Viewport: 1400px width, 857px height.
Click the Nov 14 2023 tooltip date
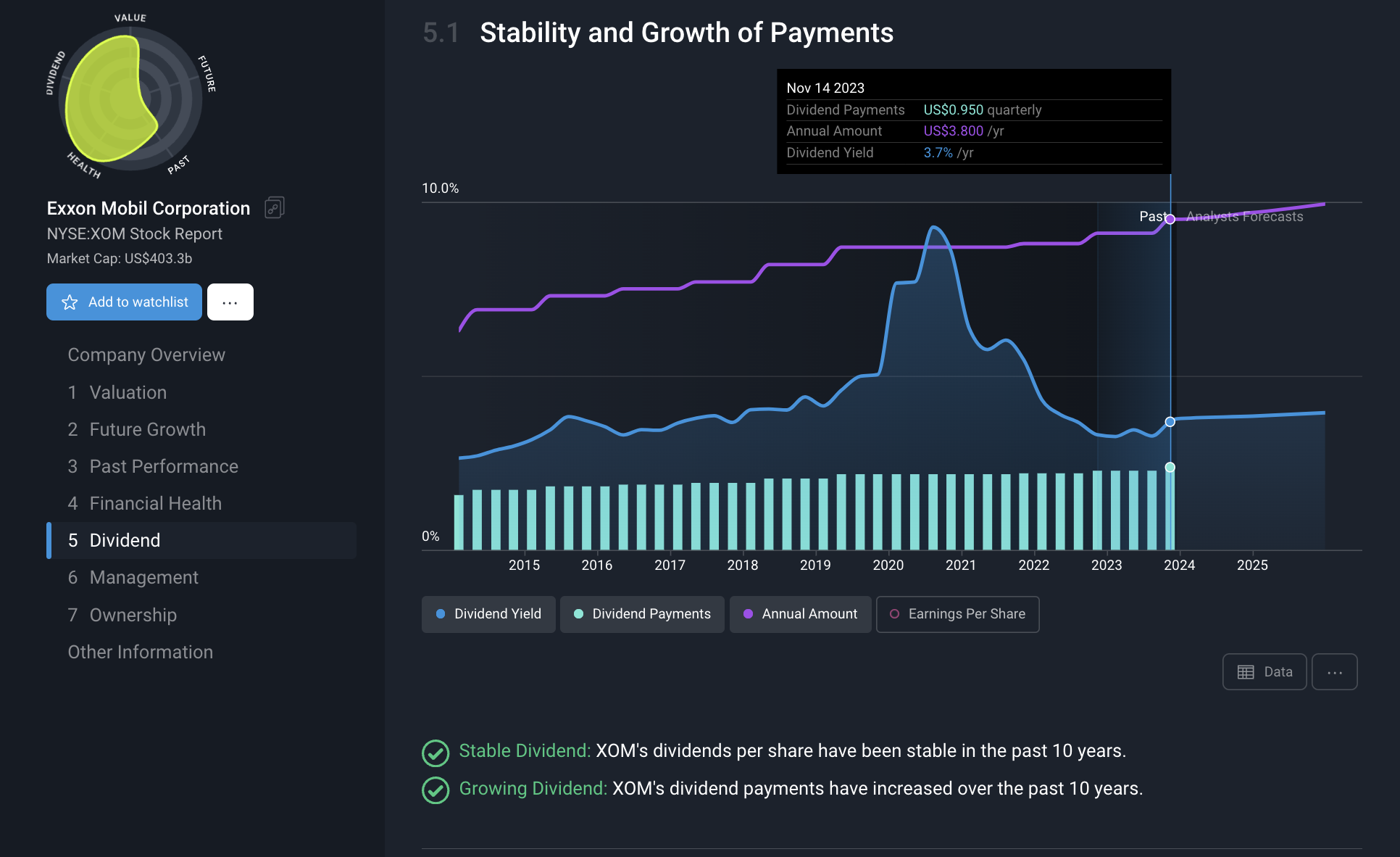(x=825, y=88)
